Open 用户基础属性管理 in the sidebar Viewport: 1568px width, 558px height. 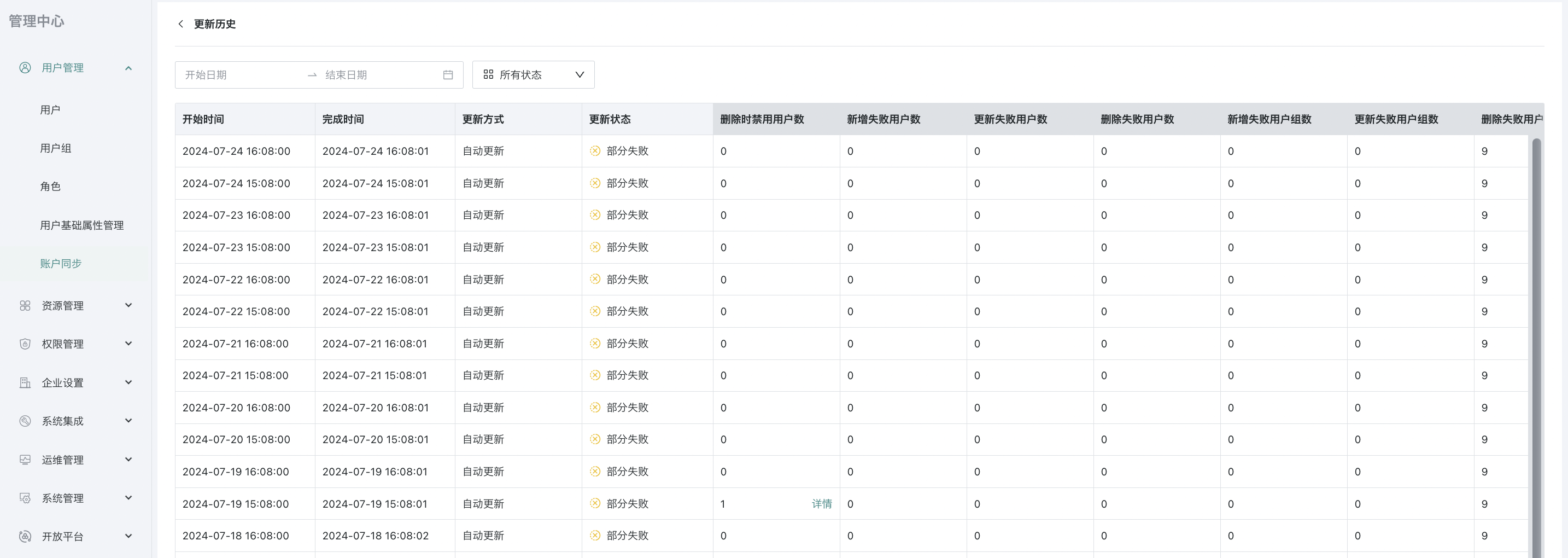81,225
